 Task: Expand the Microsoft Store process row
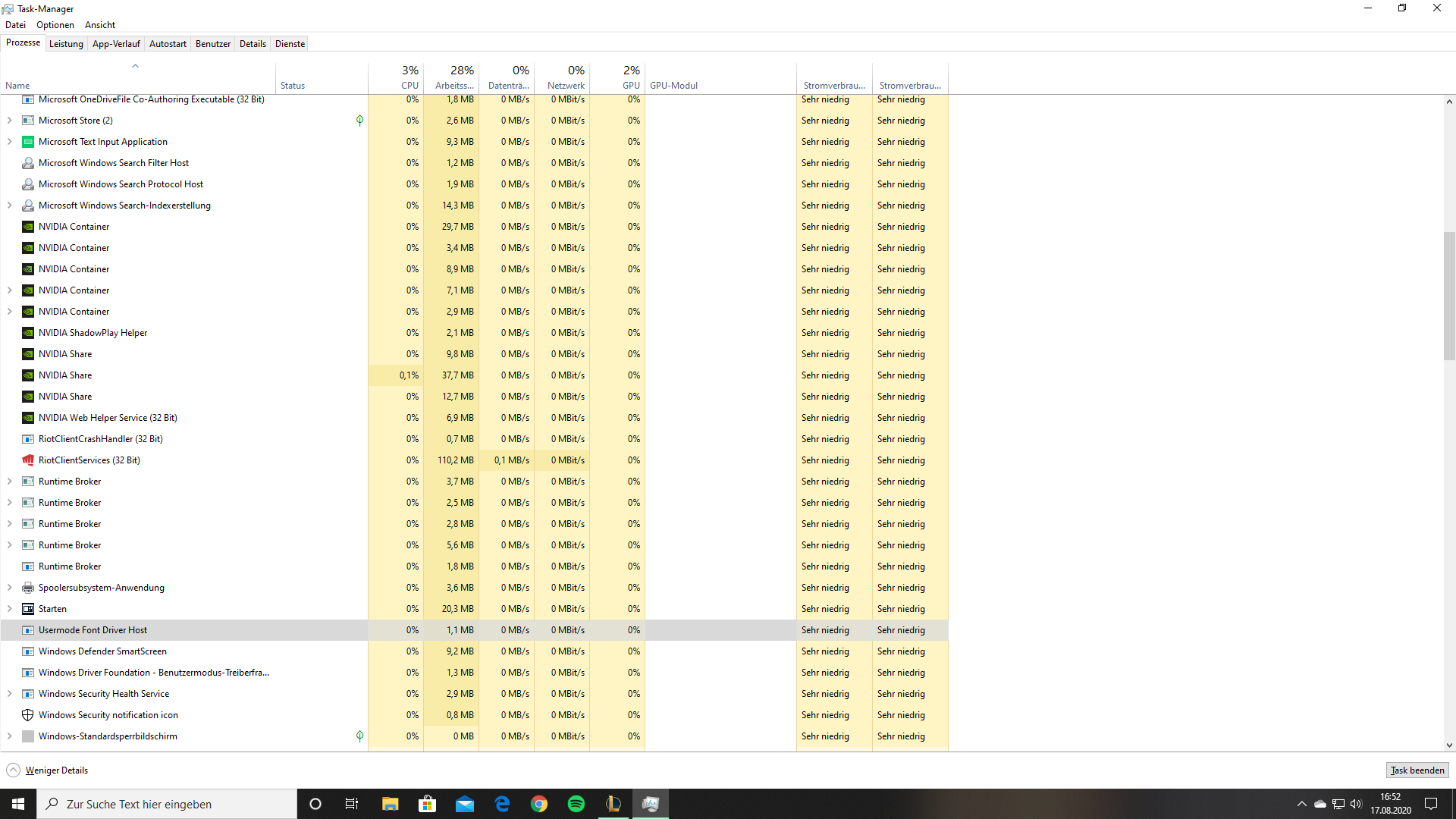10,120
